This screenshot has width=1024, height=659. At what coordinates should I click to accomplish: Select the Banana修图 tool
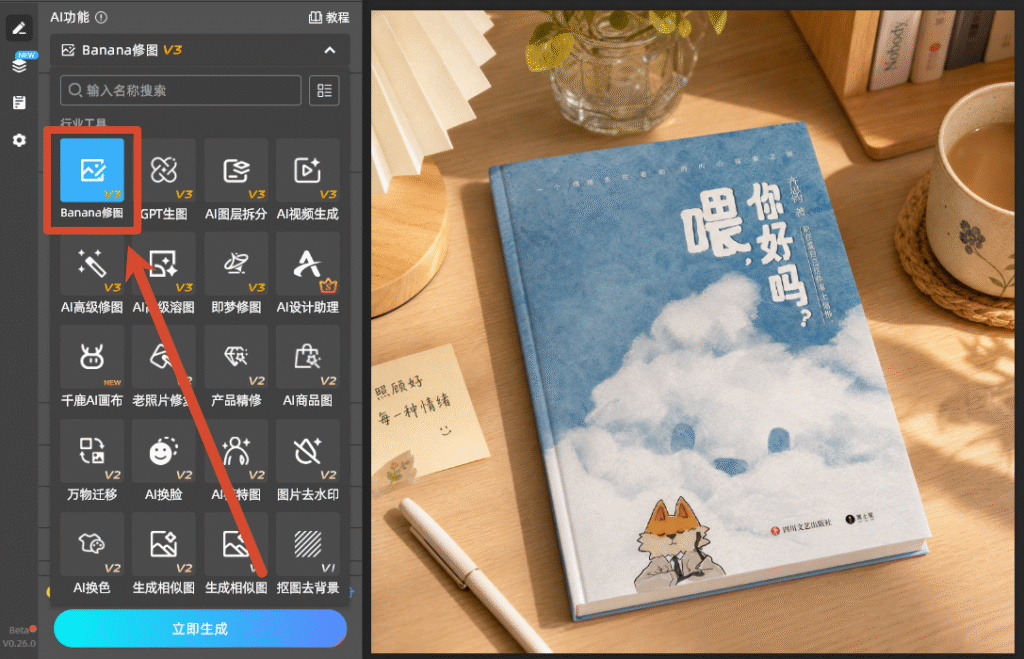91,179
